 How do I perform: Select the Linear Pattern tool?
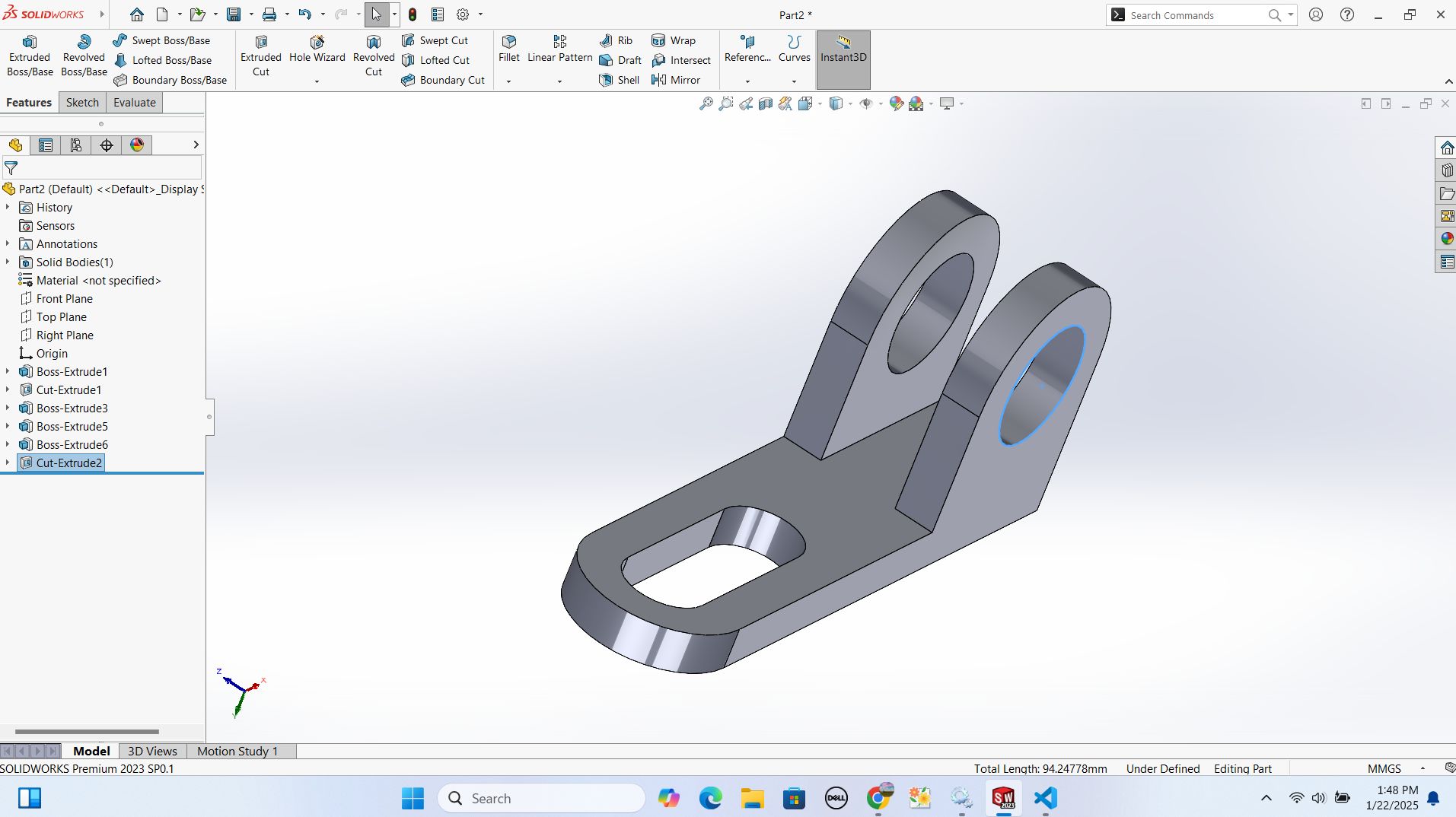pos(560,50)
